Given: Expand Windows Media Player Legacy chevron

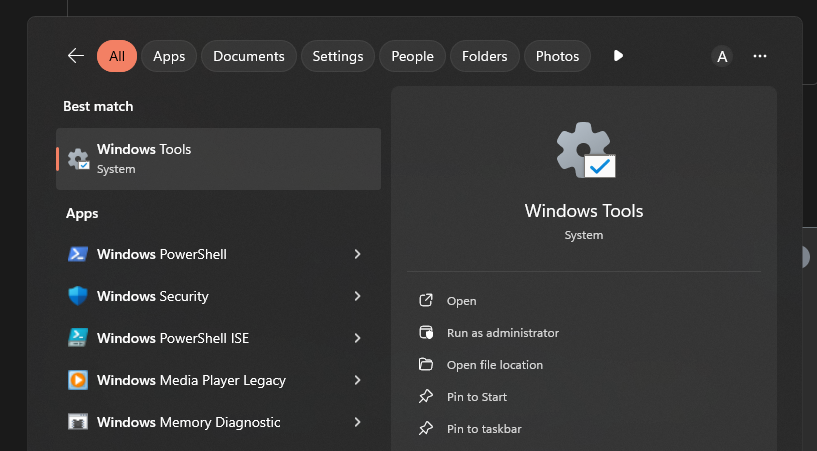Looking at the screenshot, I should coord(357,380).
